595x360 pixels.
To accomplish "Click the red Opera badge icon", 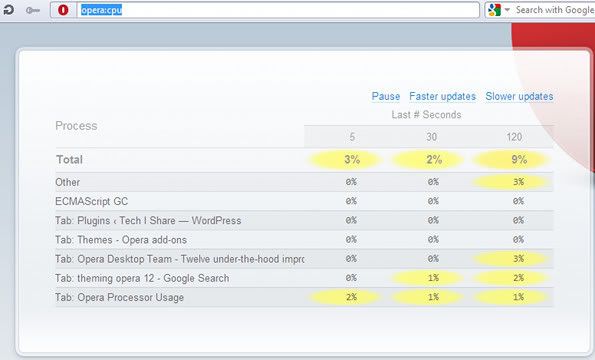I will tap(63, 10).
